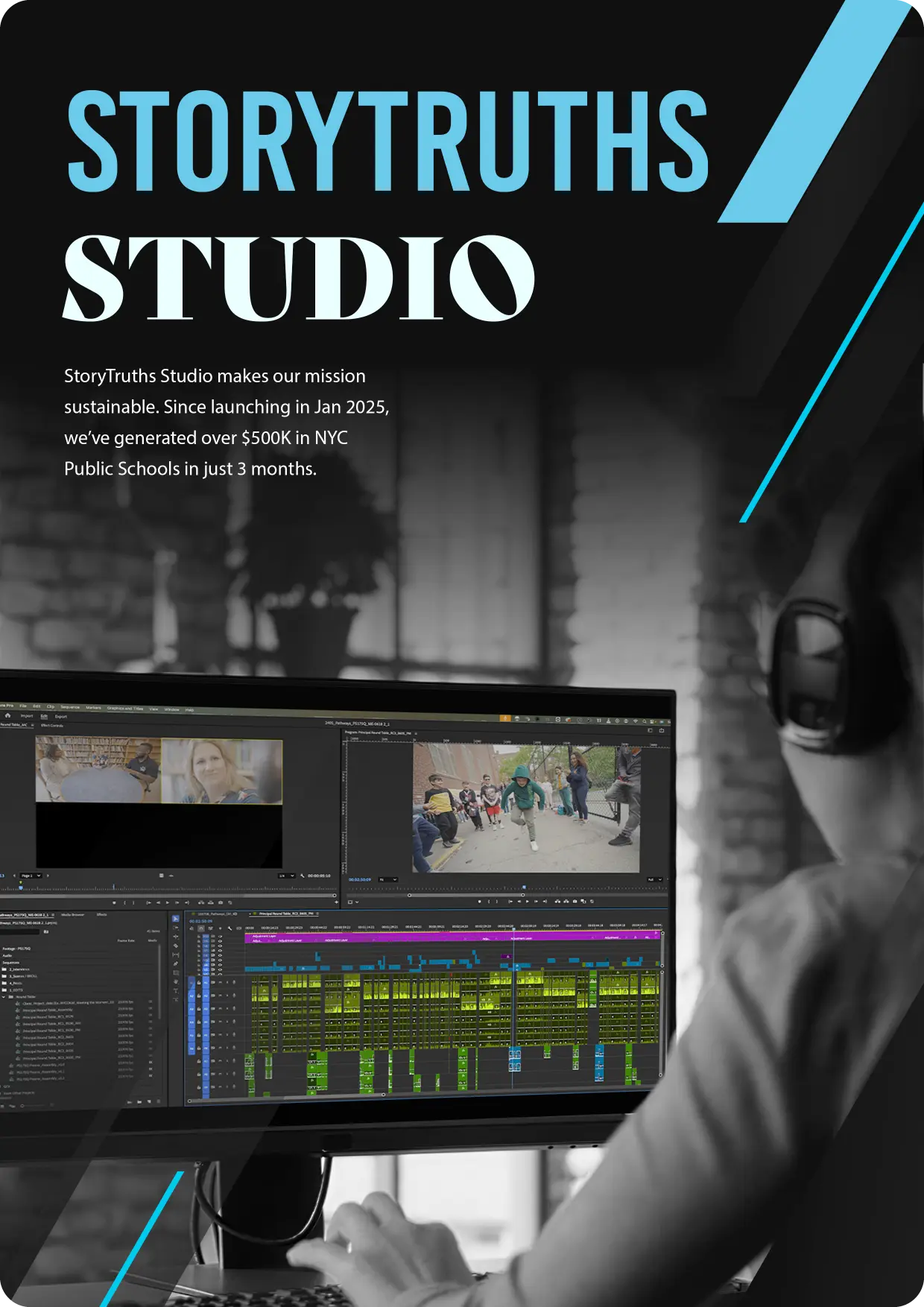Click Export Frame camera in Source monitor
The width and height of the screenshot is (924, 1307).
point(221,902)
